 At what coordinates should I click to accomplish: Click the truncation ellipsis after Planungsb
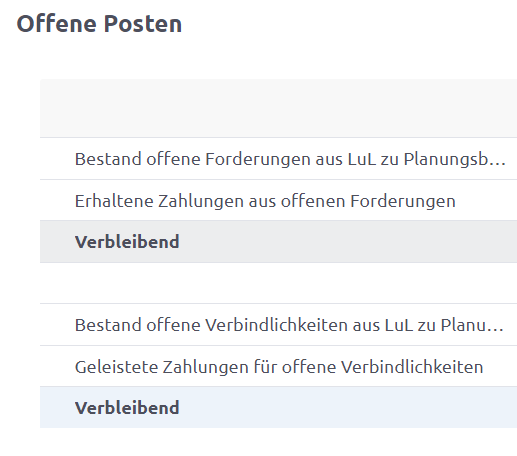click(499, 163)
